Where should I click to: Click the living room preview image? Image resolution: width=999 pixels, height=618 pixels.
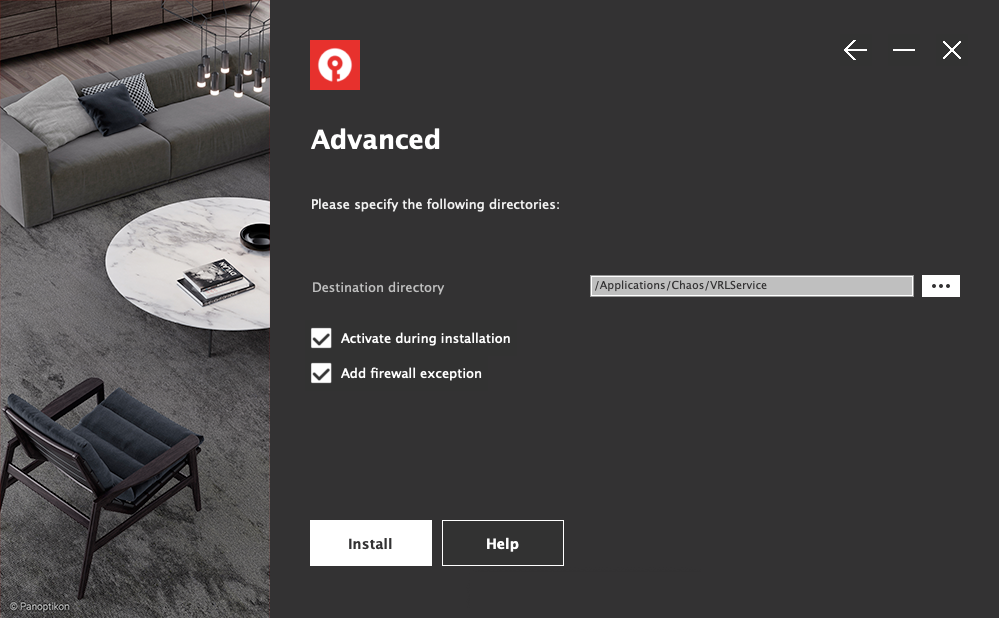(x=135, y=300)
